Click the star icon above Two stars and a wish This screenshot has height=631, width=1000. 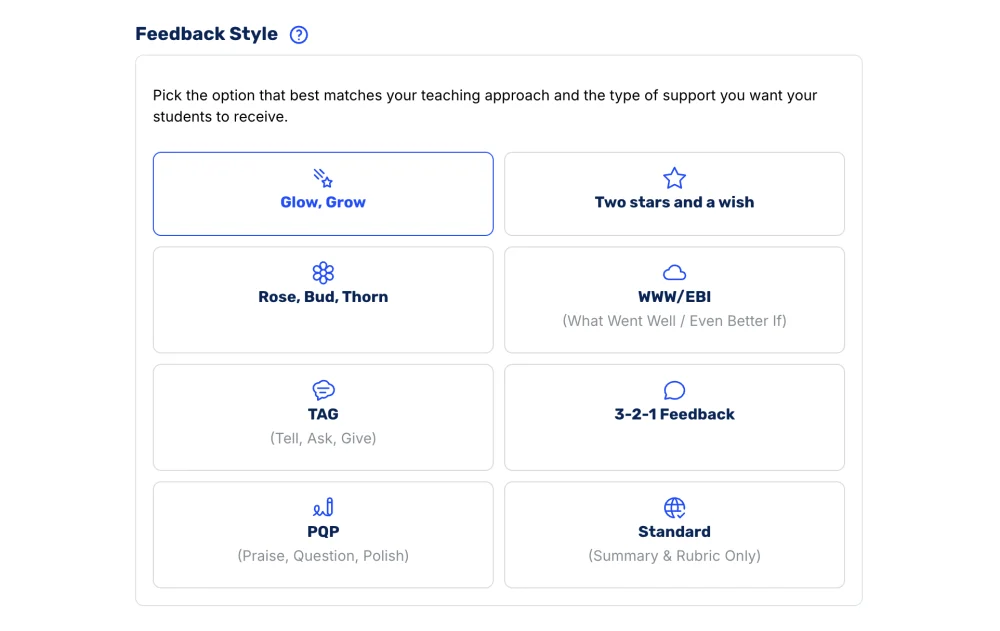674,178
